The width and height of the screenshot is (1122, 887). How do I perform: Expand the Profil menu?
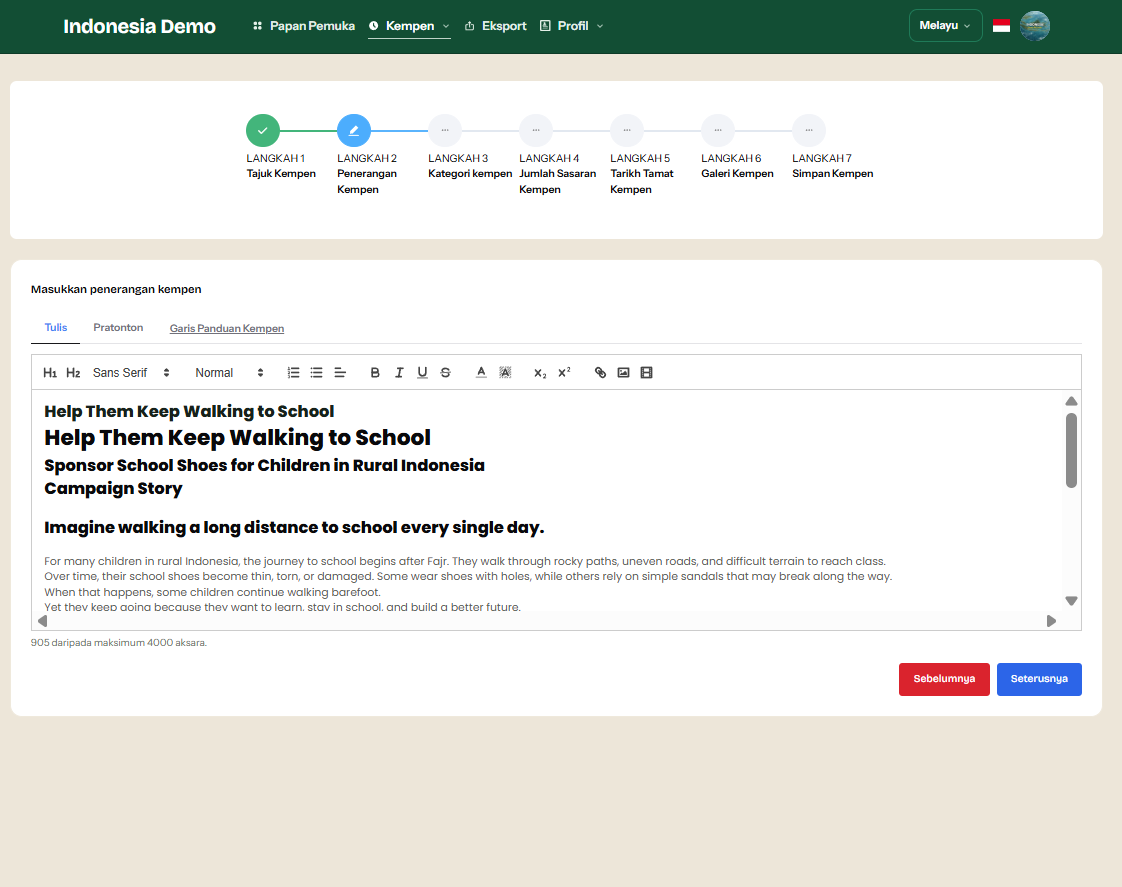572,26
